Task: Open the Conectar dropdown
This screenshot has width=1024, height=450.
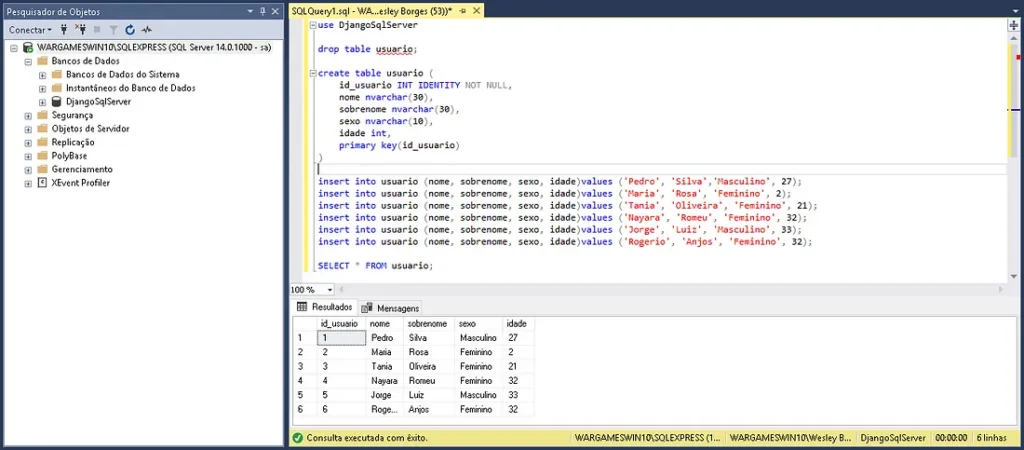Action: pyautogui.click(x=30, y=29)
